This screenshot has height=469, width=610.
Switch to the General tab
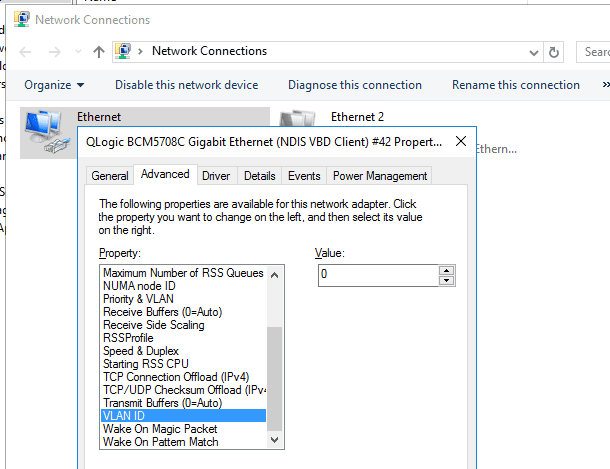click(110, 176)
